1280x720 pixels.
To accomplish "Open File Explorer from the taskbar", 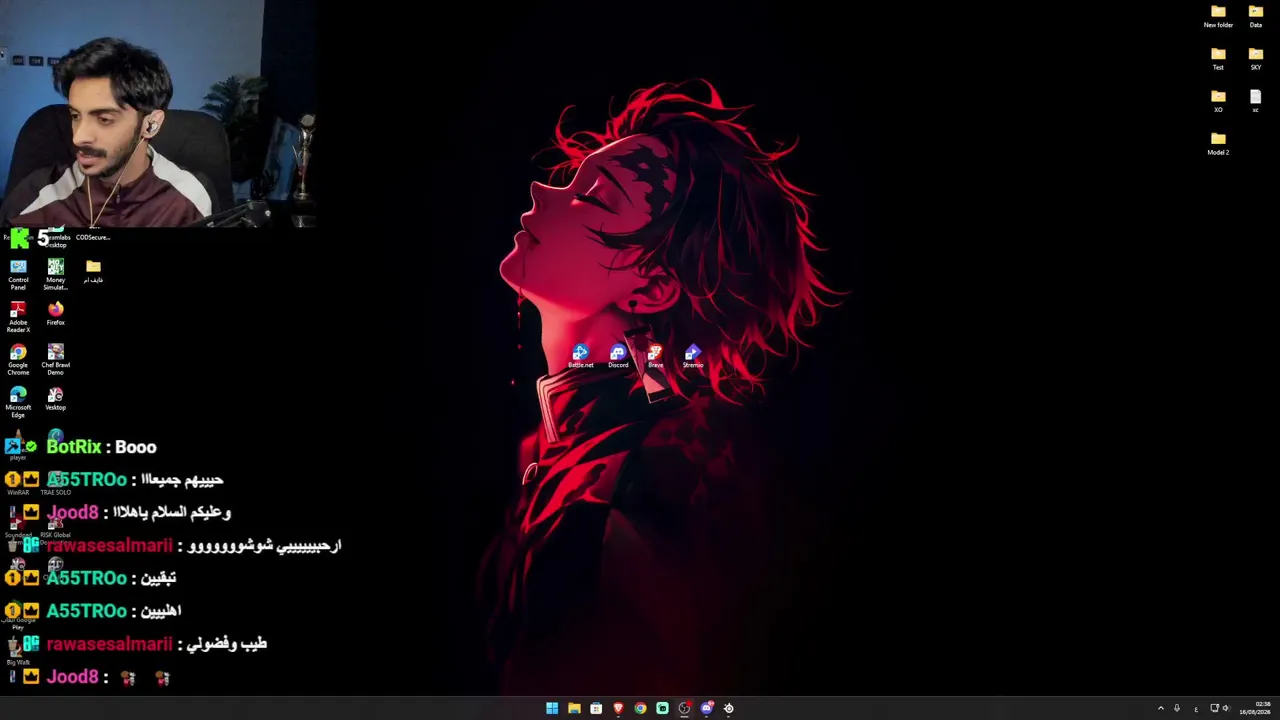I will pos(574,708).
